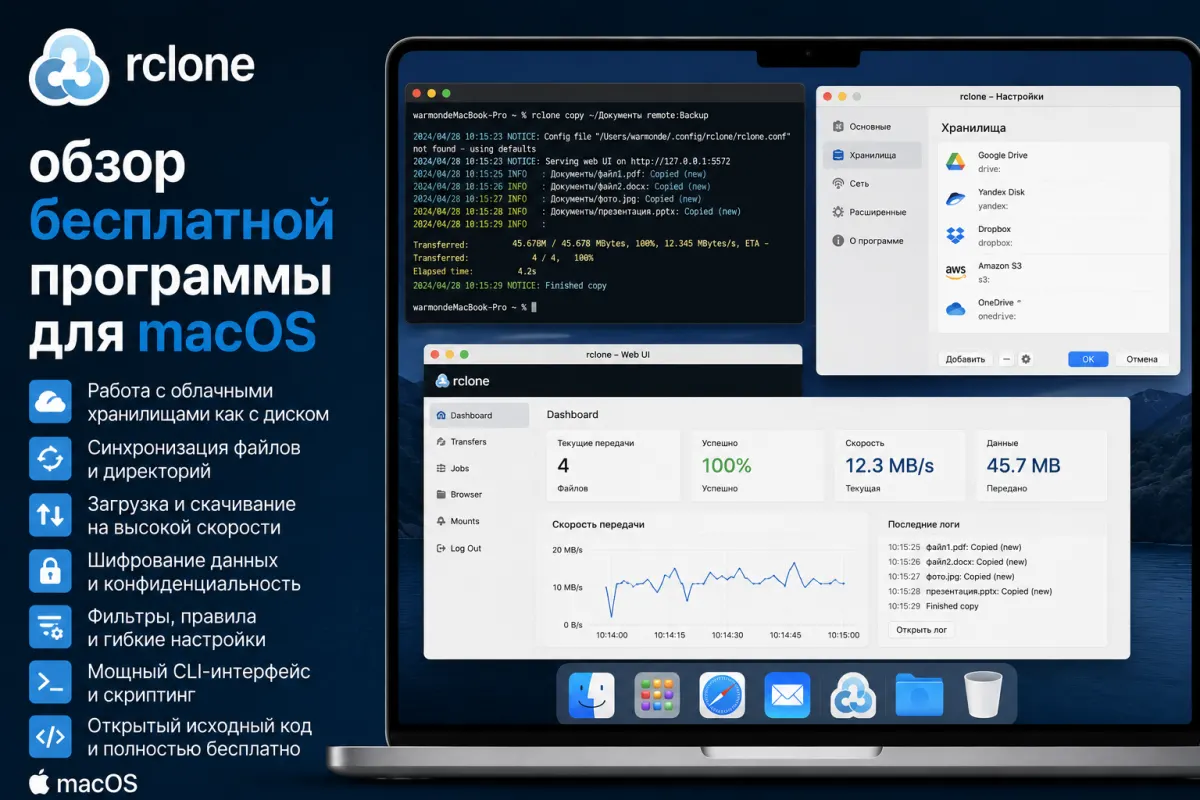Click the 'onedrive:' remote name
Image resolution: width=1200 pixels, height=800 pixels.
coord(997,316)
